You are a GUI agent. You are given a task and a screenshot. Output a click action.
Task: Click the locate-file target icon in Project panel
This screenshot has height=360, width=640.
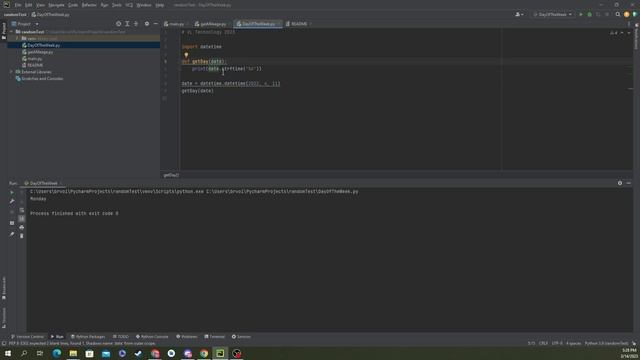point(118,24)
